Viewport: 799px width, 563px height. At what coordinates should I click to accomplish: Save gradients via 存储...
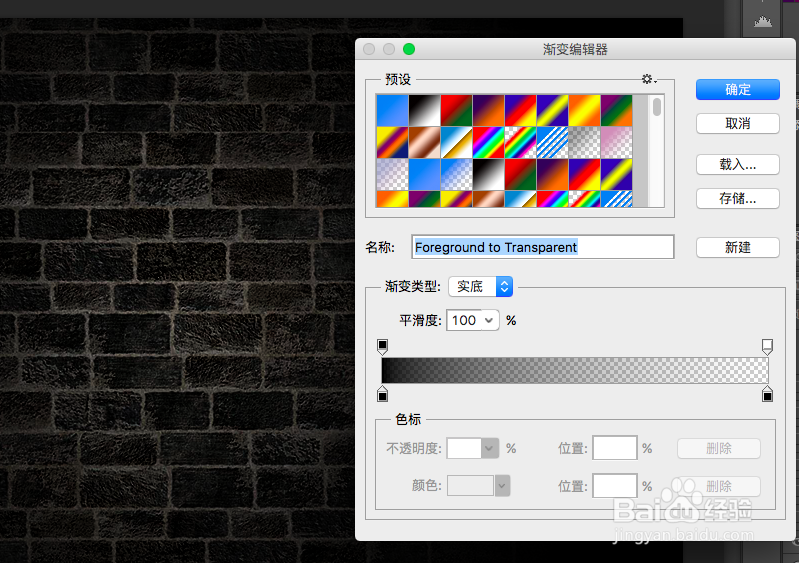(x=737, y=198)
